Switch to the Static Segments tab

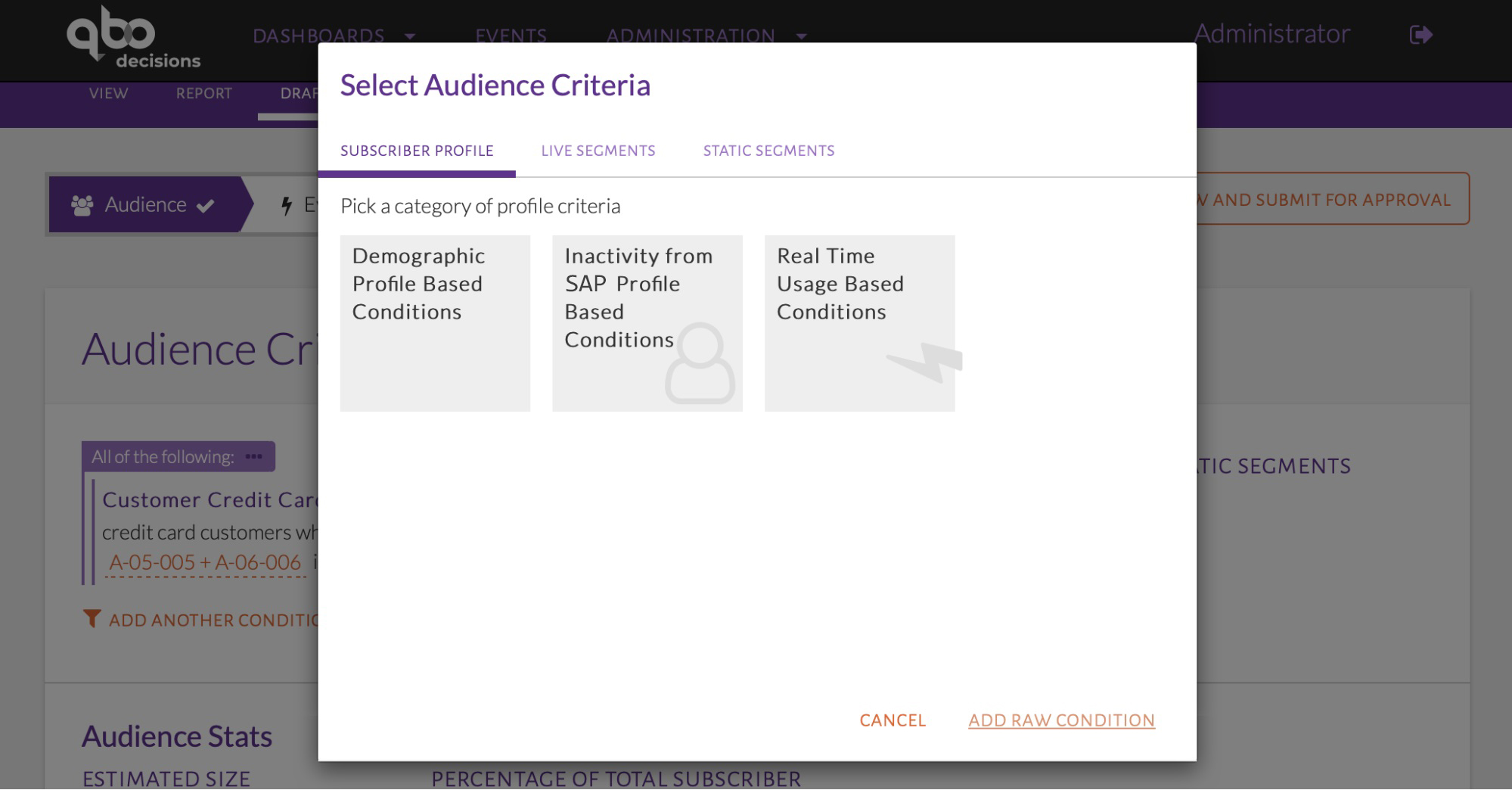click(769, 151)
